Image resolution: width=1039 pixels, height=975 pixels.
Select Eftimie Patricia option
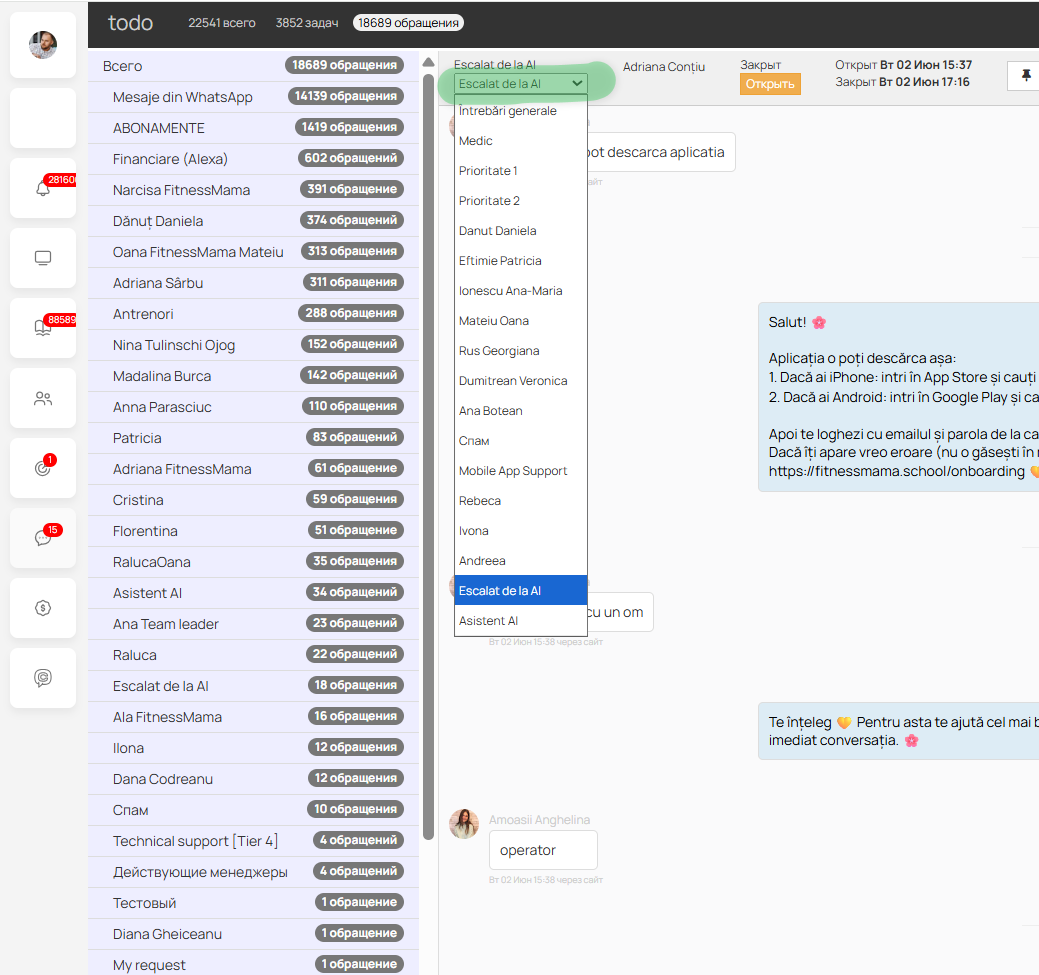pyautogui.click(x=521, y=260)
